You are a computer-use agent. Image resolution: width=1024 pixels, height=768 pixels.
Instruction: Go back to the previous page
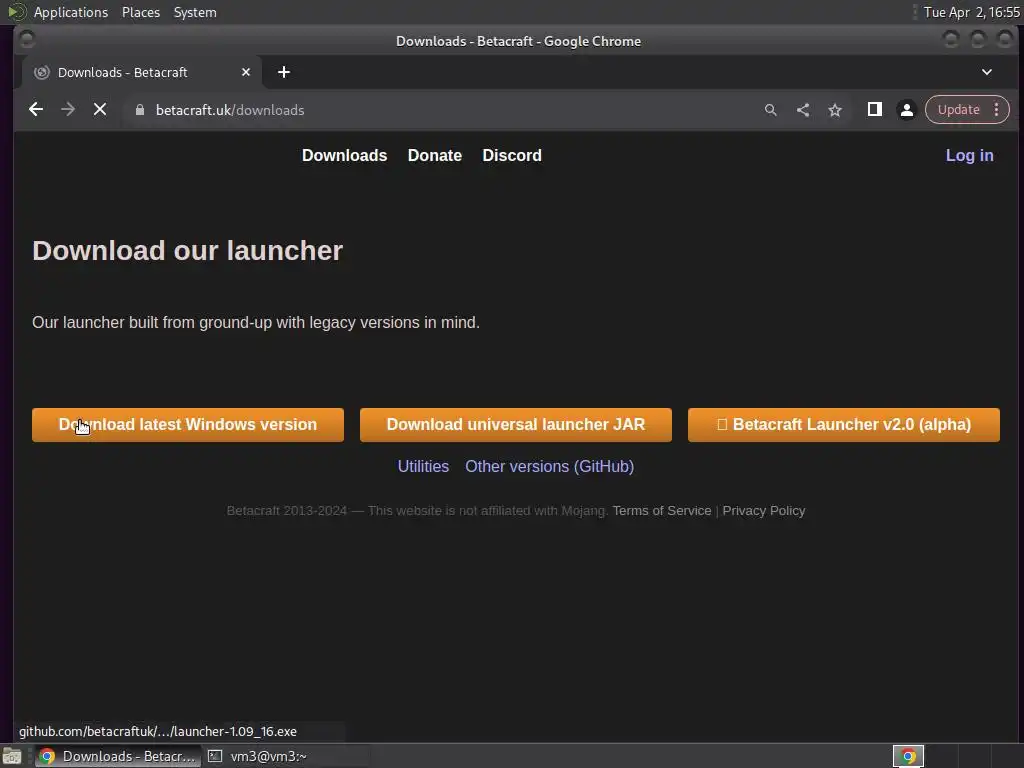(36, 110)
